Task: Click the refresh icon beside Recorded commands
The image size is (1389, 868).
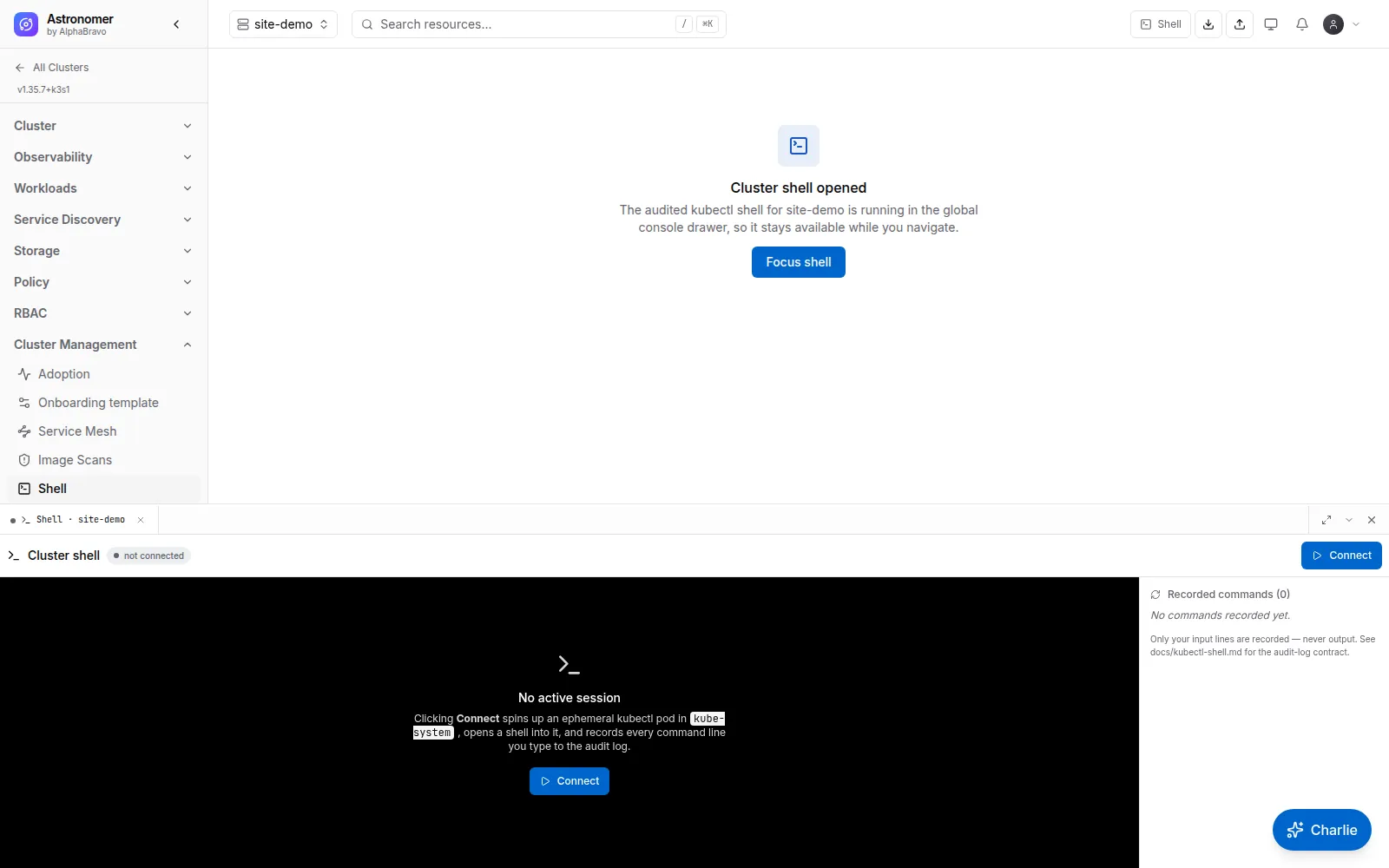Action: coord(1155,595)
